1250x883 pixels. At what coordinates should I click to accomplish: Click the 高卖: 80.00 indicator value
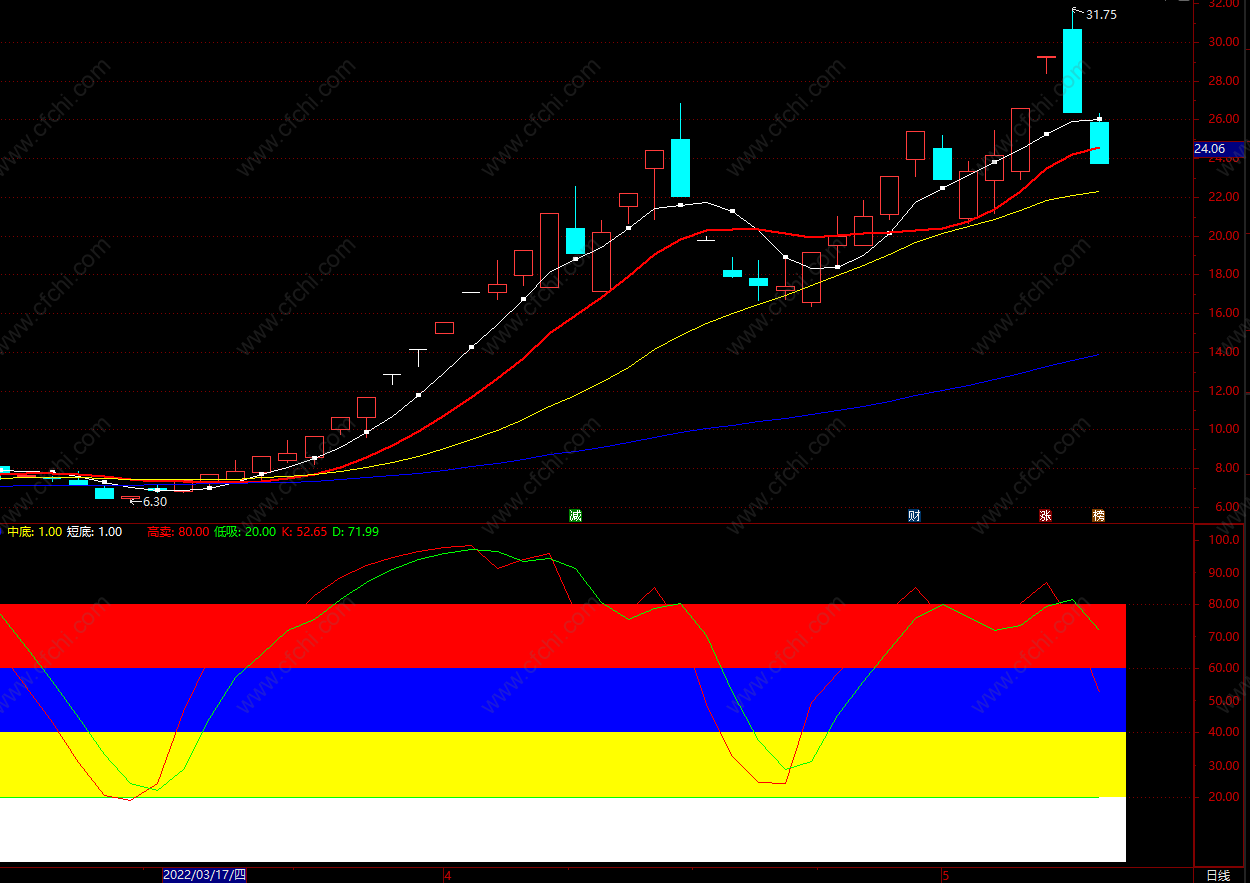[x=178, y=532]
